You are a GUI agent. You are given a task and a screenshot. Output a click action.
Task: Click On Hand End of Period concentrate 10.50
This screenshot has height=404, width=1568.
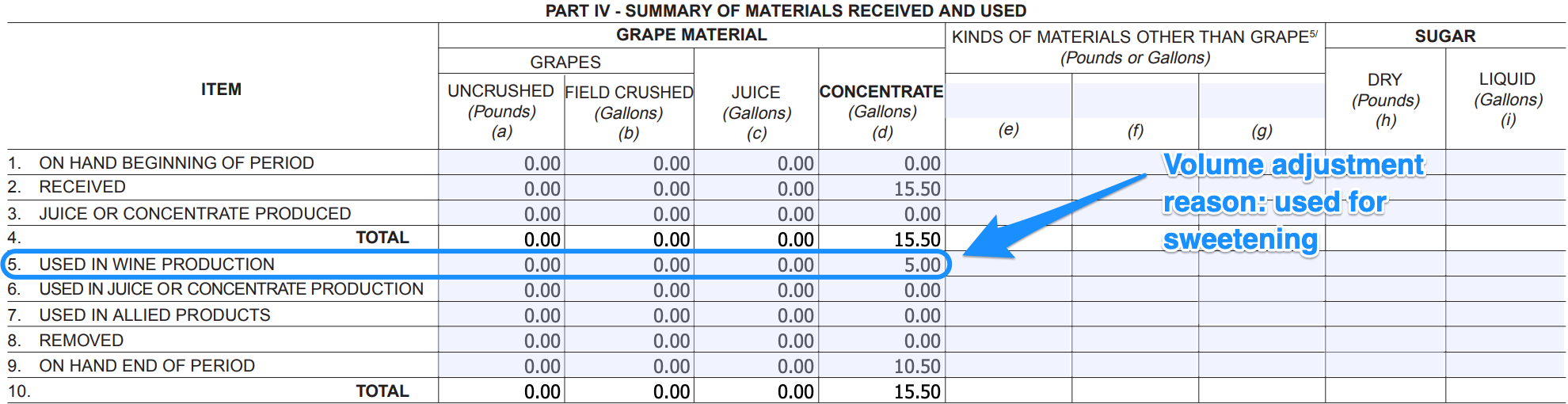pos(882,366)
